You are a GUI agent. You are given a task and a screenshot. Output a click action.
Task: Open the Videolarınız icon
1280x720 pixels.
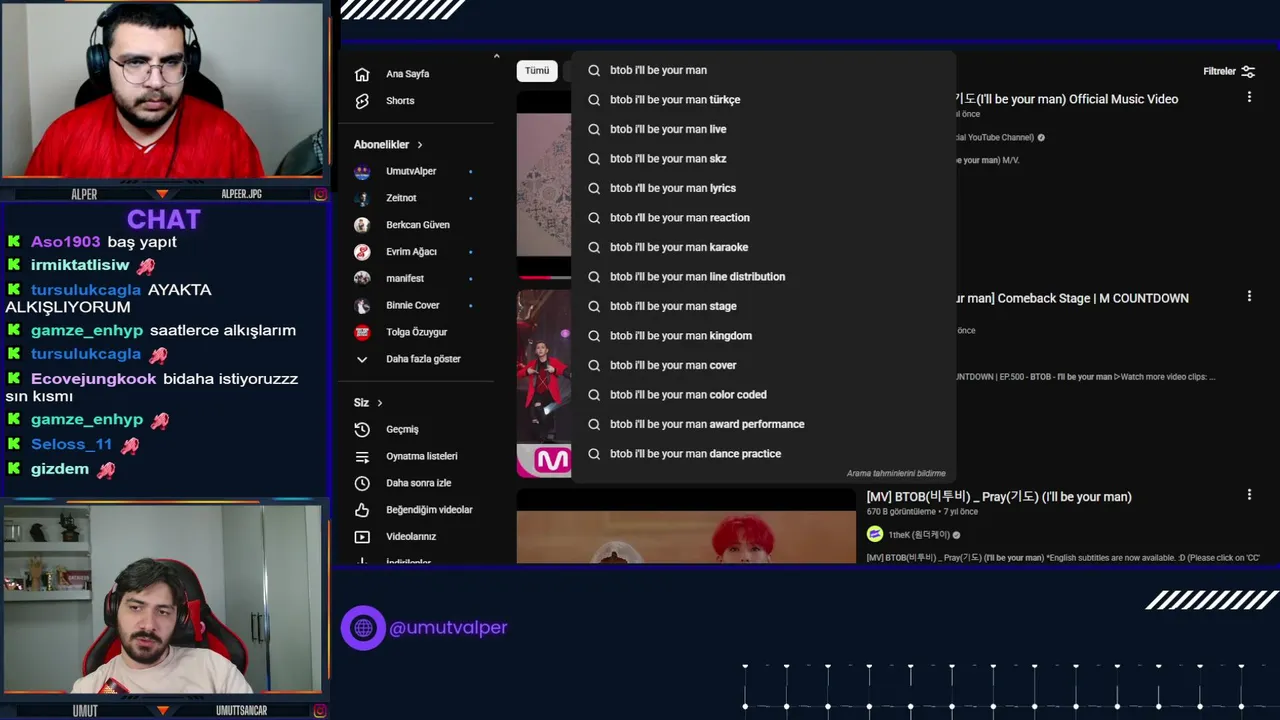click(362, 537)
